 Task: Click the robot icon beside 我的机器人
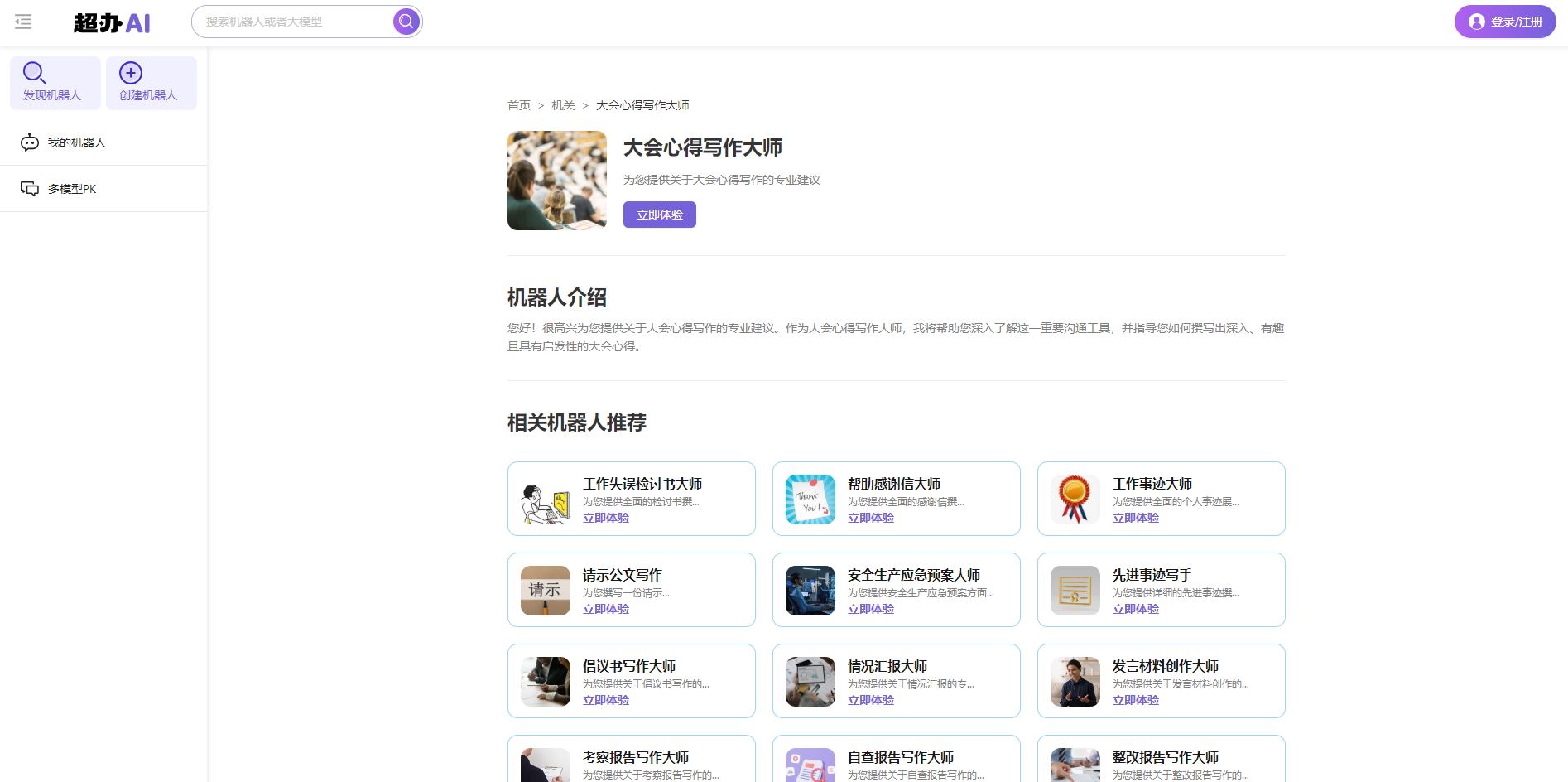29,142
